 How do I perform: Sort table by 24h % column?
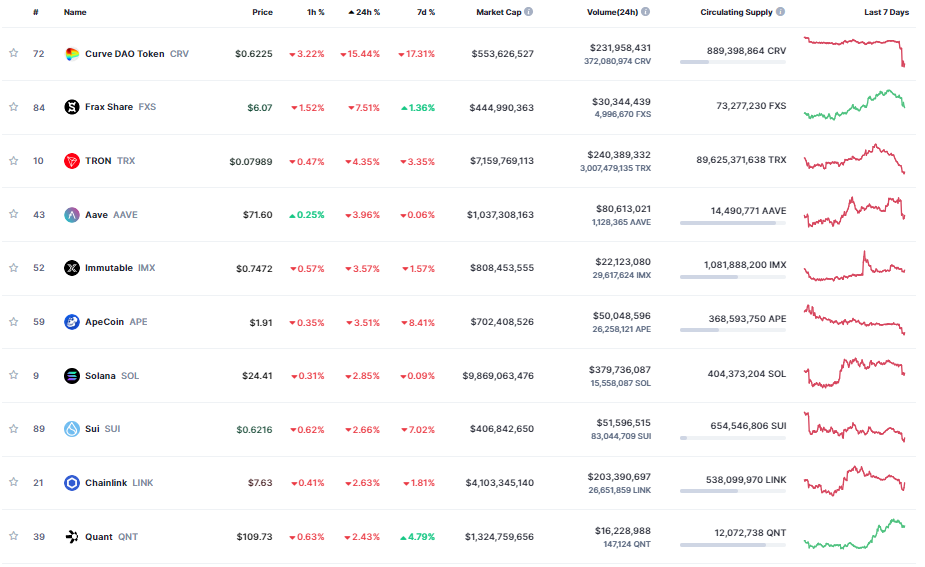point(364,12)
